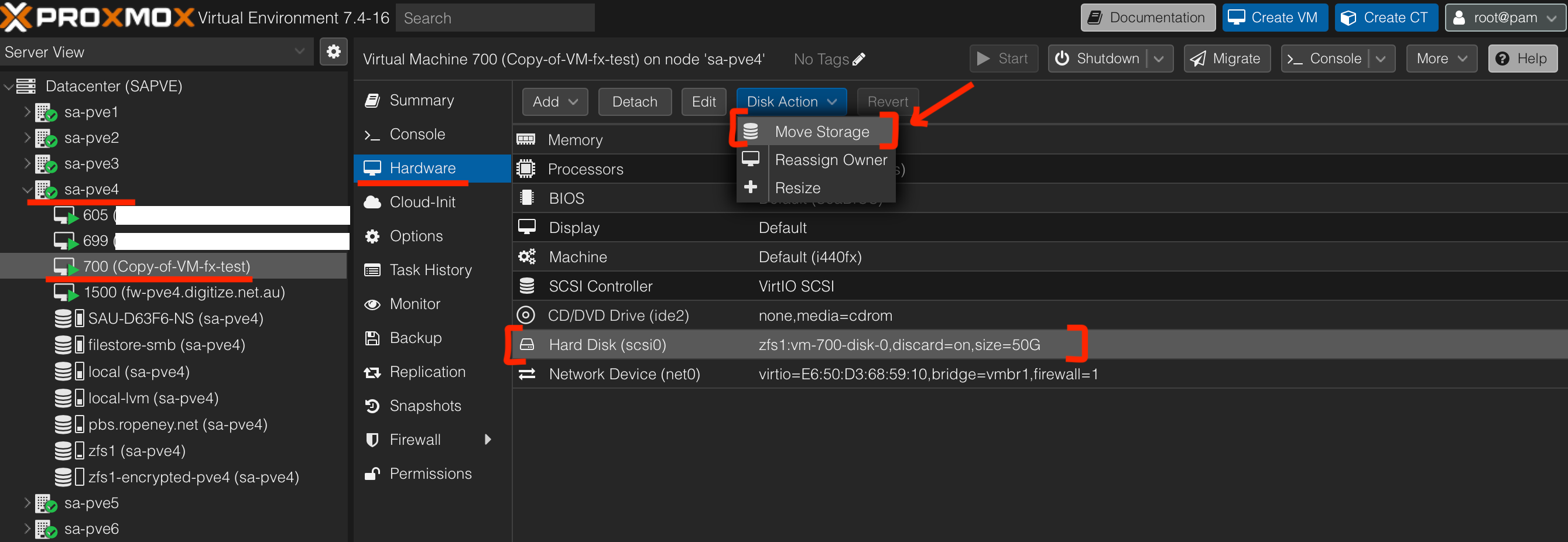Select Reassign Owner from Disk Action menu
The width and height of the screenshot is (1568, 542).
click(x=831, y=159)
